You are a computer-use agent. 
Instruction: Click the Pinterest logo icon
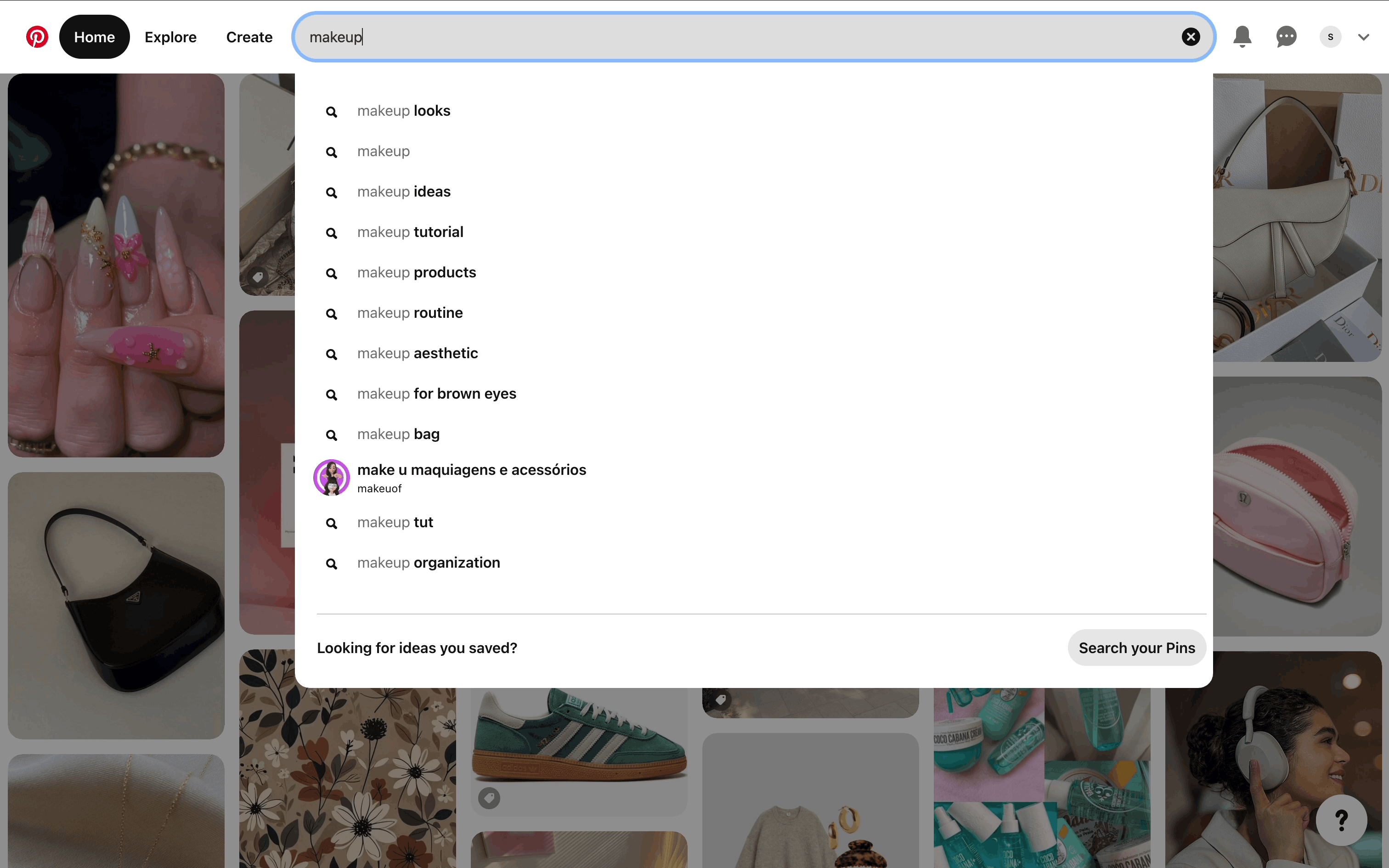(37, 37)
